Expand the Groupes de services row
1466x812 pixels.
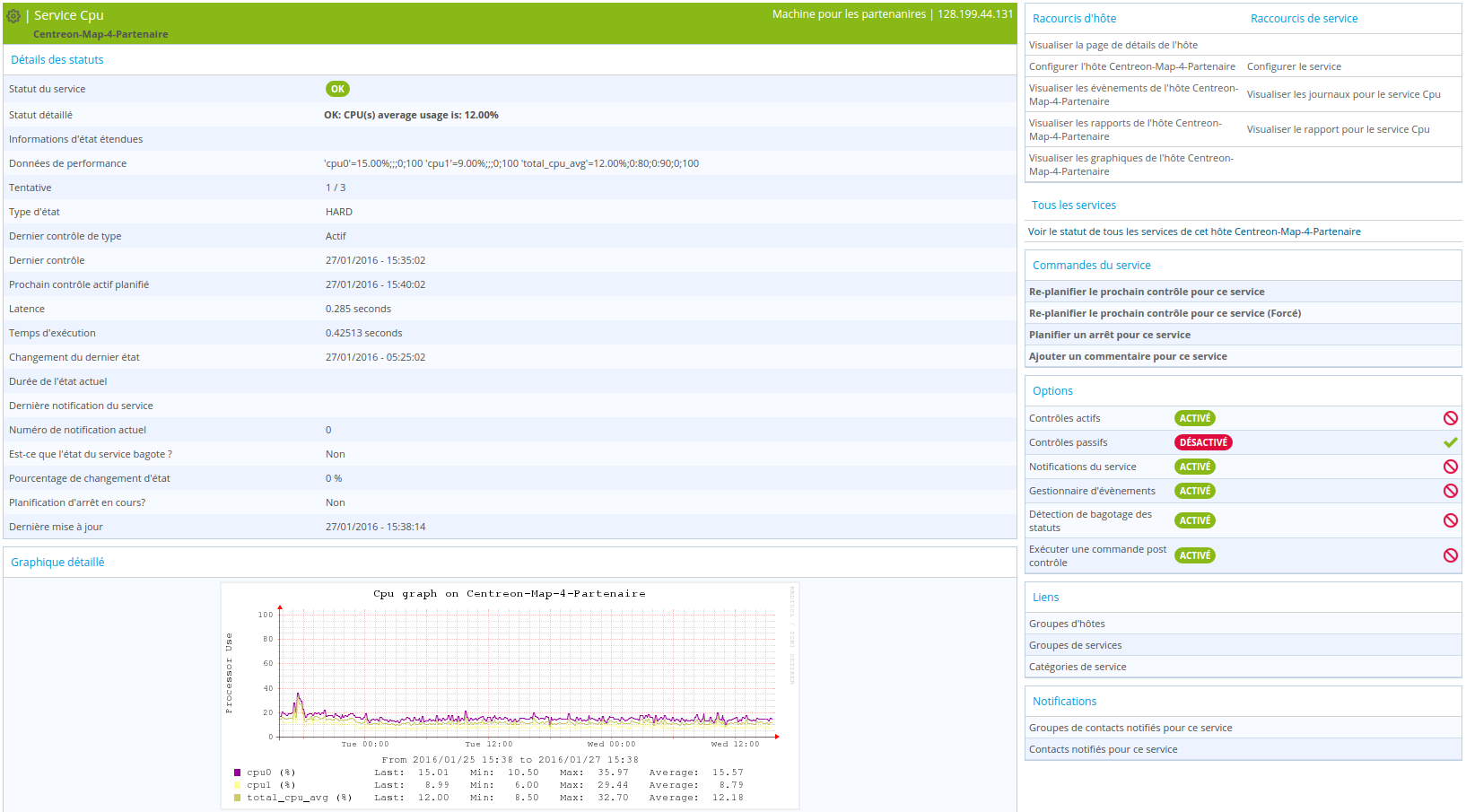point(1243,645)
